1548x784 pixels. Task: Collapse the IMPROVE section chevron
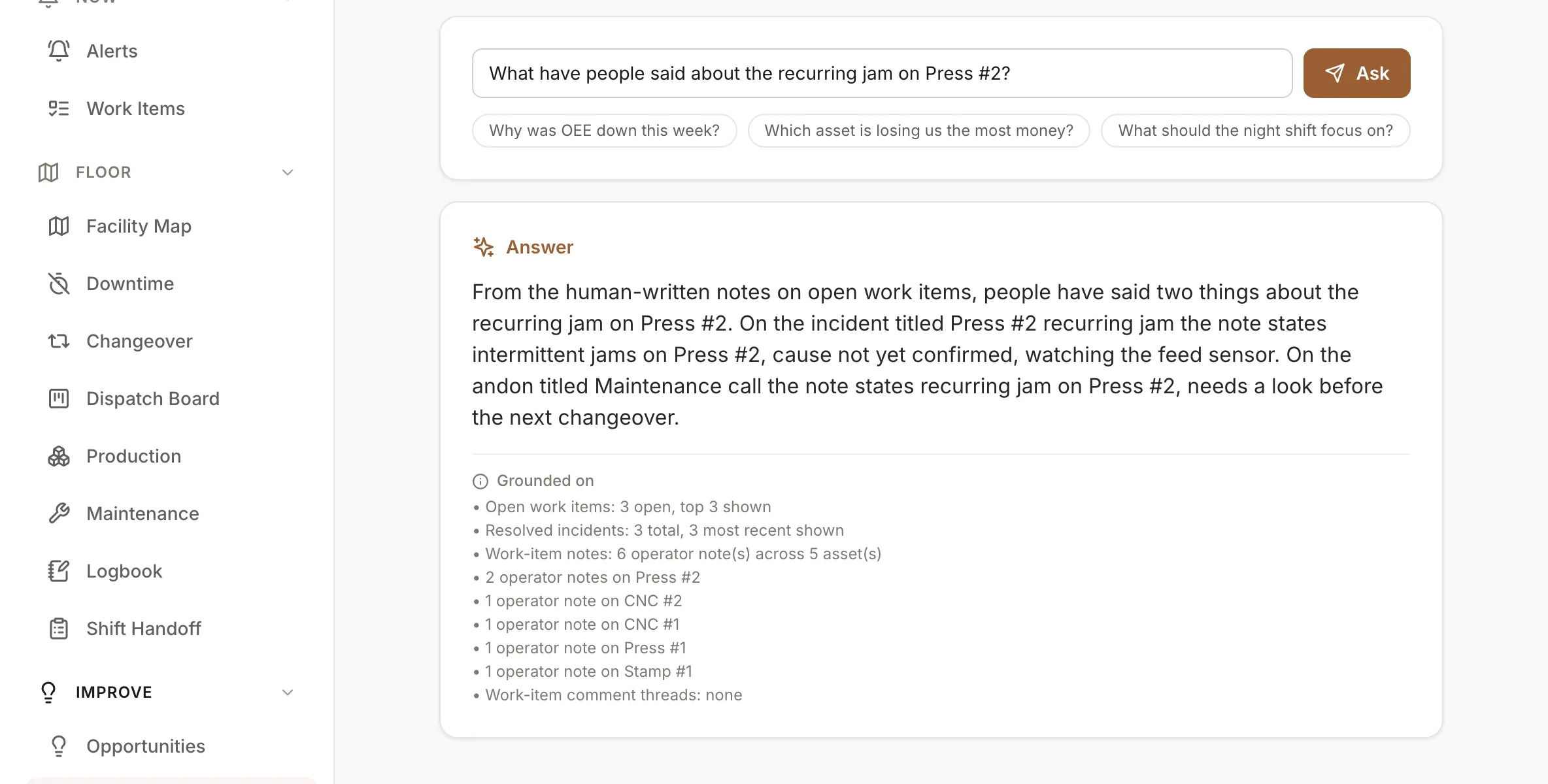click(288, 693)
